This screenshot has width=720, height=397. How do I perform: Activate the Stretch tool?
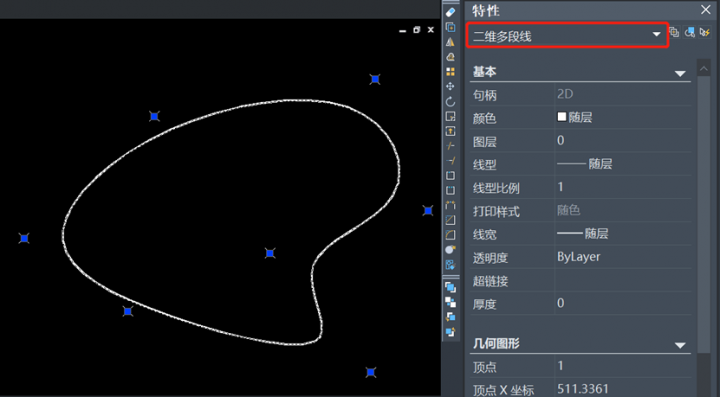[x=450, y=131]
